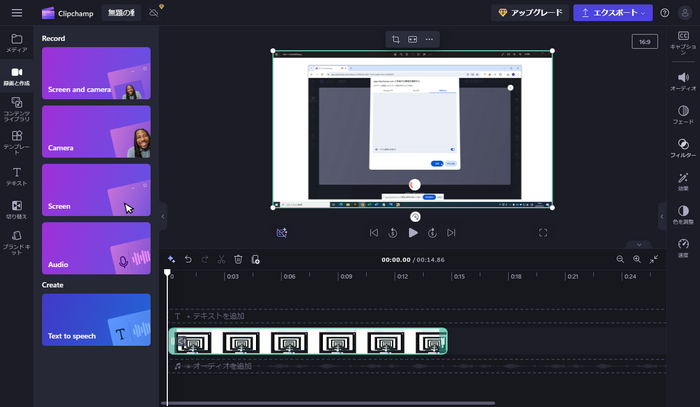Open the more options ellipsis above preview

(x=429, y=39)
